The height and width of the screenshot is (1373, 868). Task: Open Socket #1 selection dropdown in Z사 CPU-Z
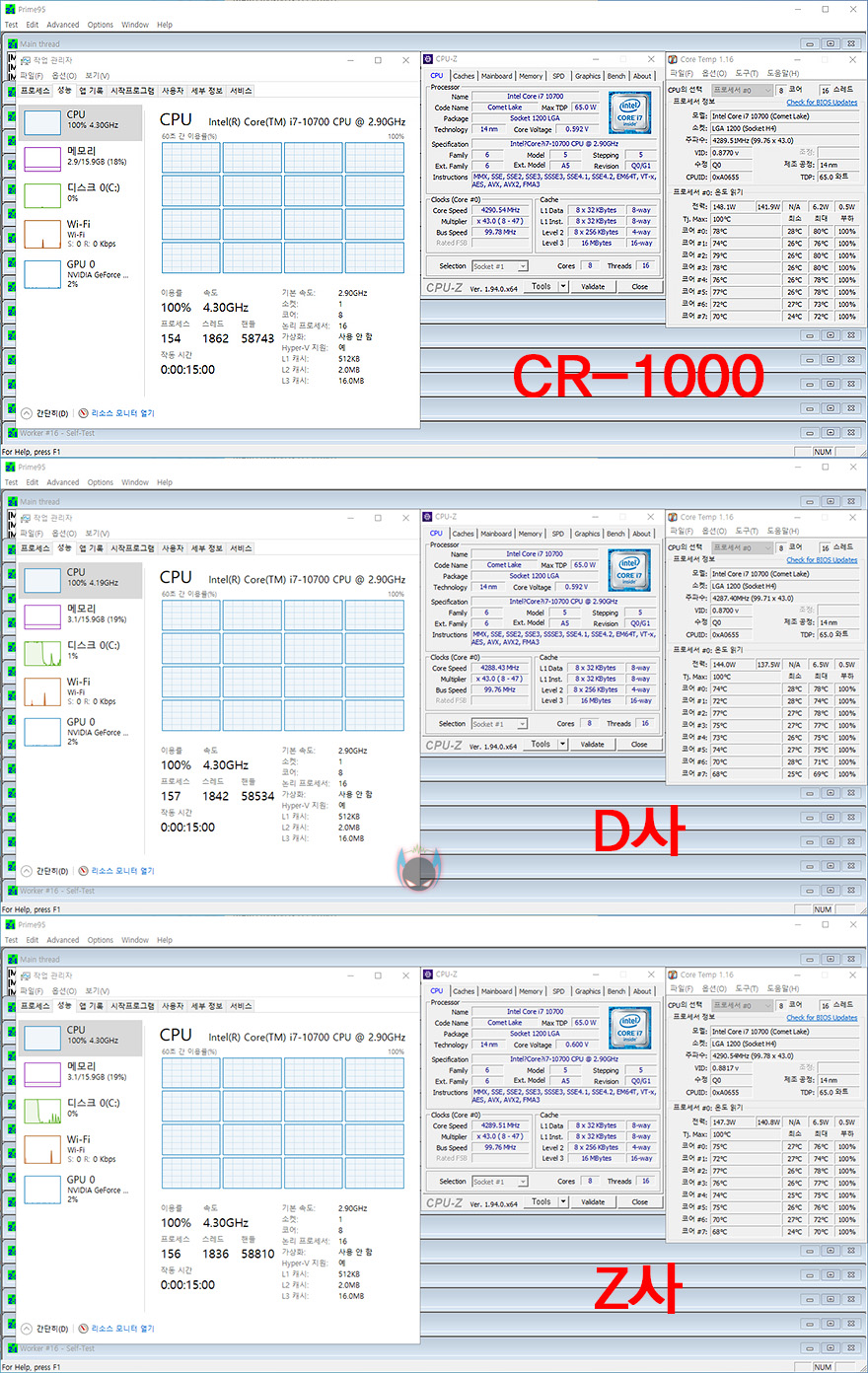(500, 1182)
